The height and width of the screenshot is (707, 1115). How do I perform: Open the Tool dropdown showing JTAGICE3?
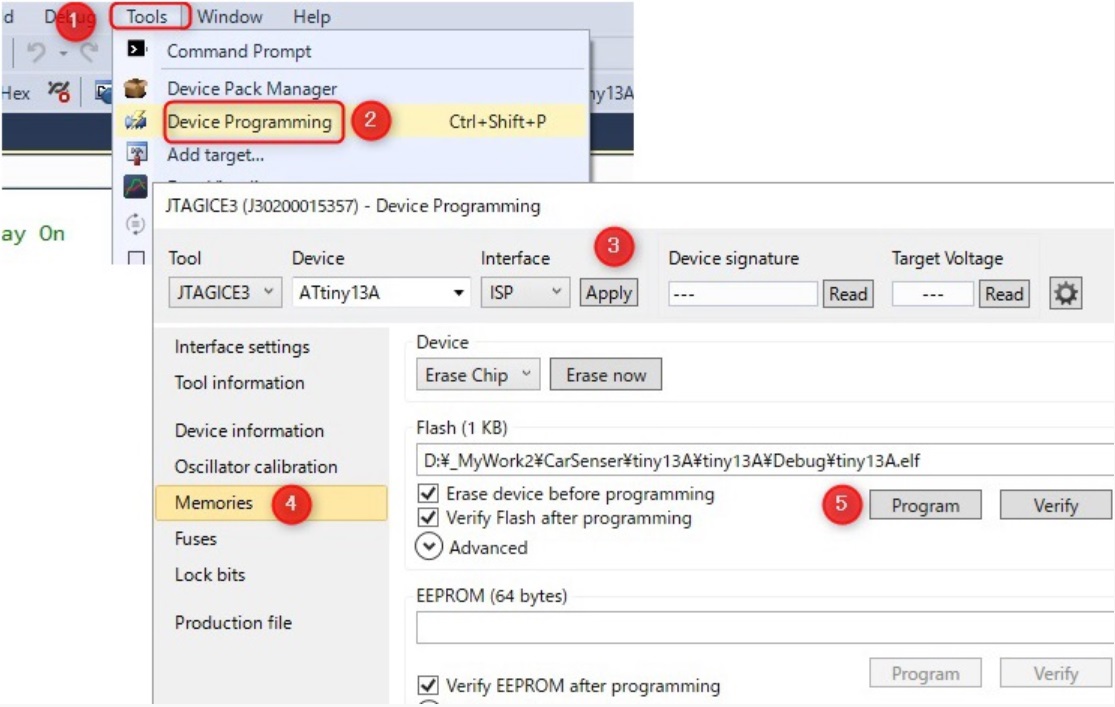click(x=225, y=293)
